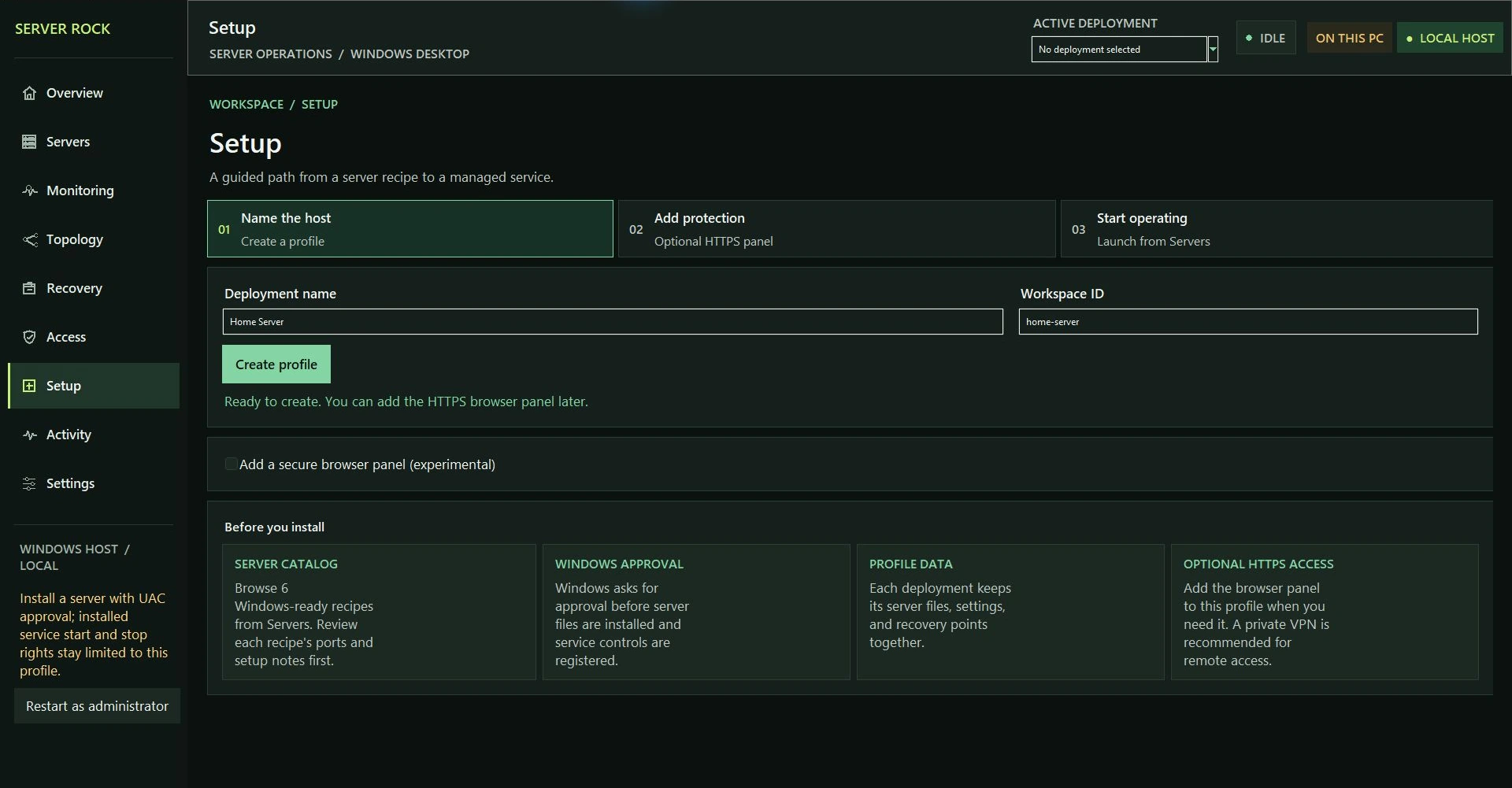This screenshot has height=788, width=1512.
Task: Open Settings from the sidebar label
Action: pos(70,483)
